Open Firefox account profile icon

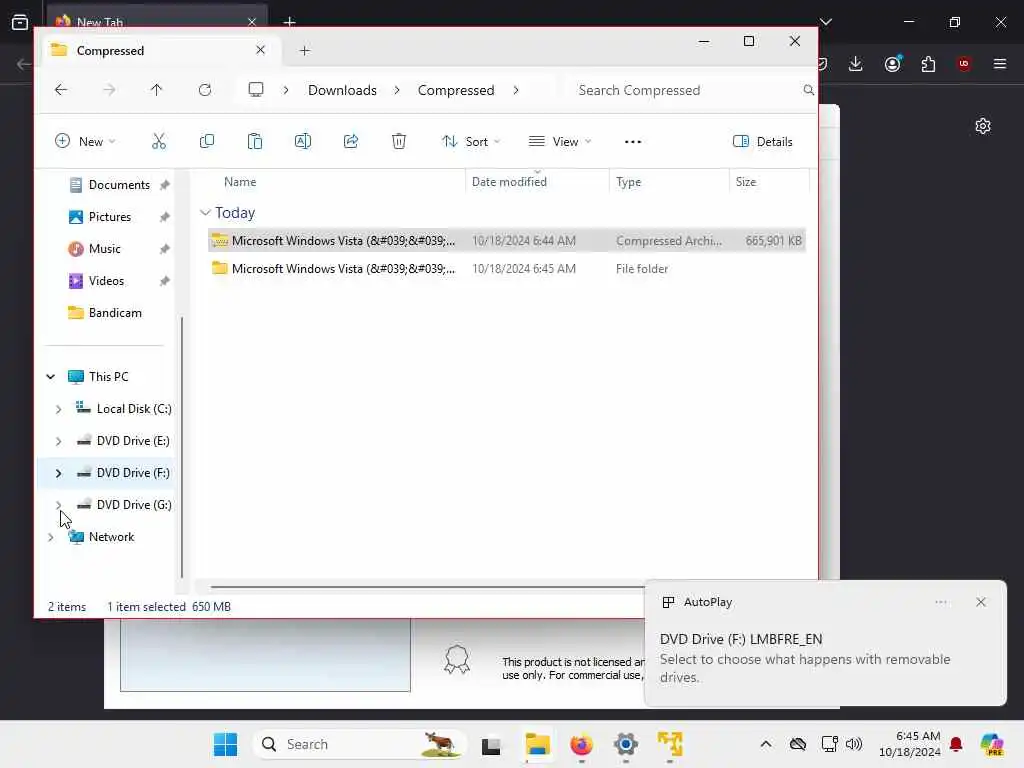pos(892,63)
